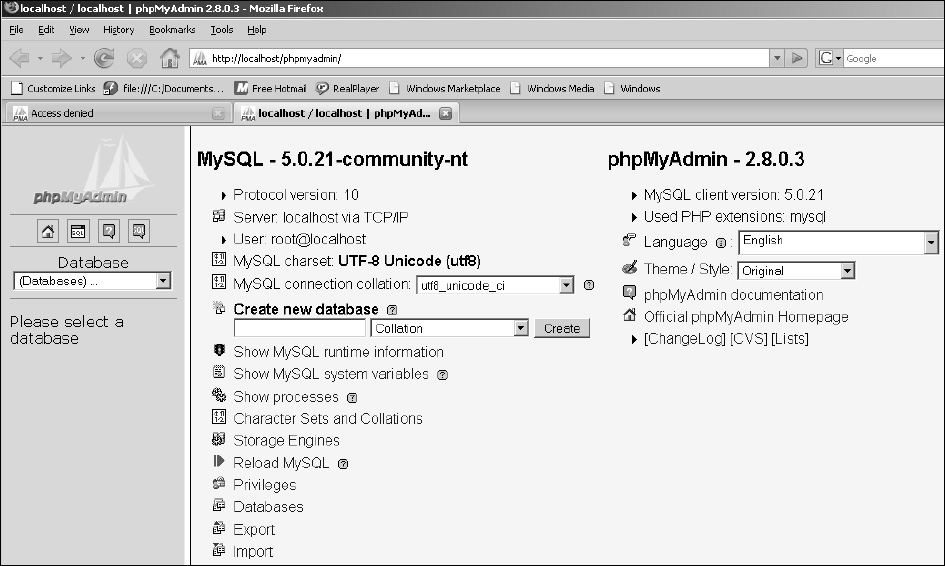The height and width of the screenshot is (566, 945).
Task: Click the Create button
Action: [562, 329]
